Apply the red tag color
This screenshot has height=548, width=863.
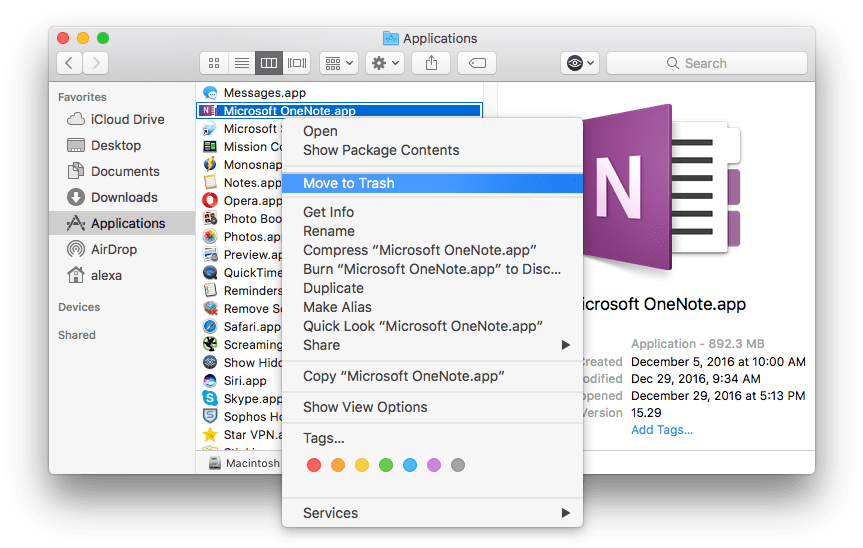(x=314, y=465)
